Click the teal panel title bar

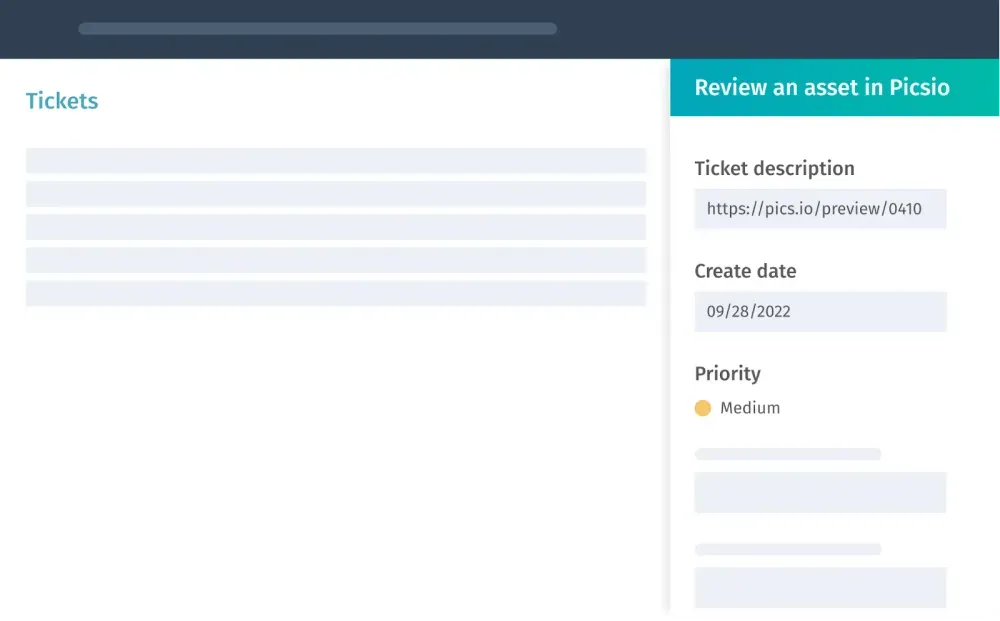click(835, 87)
